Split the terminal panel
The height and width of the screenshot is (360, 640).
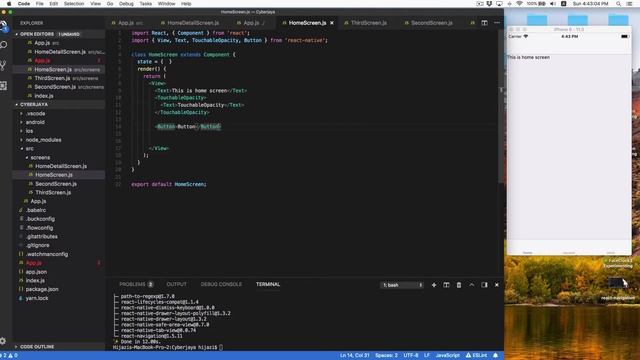446,285
